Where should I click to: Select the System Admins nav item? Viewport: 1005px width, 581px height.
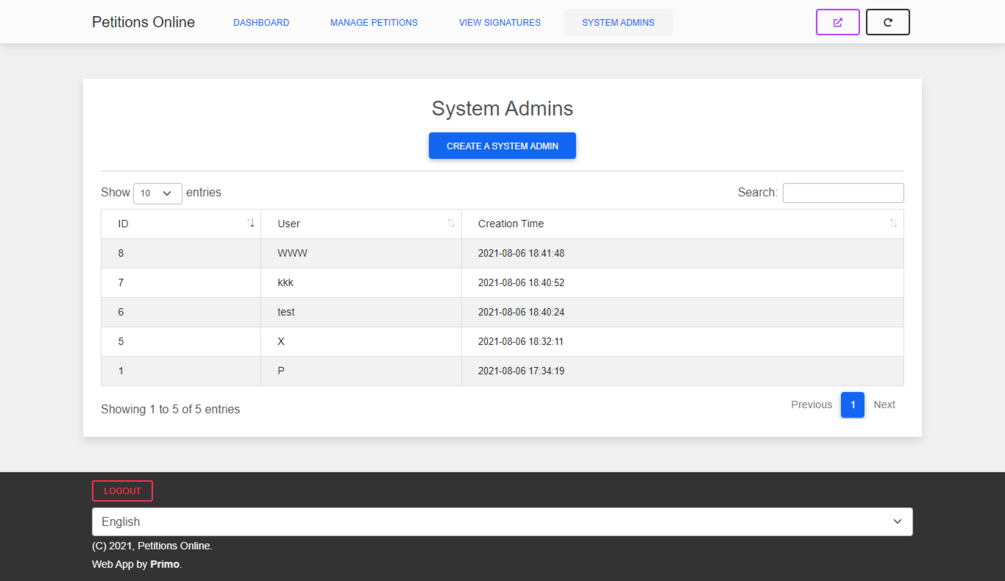(618, 22)
